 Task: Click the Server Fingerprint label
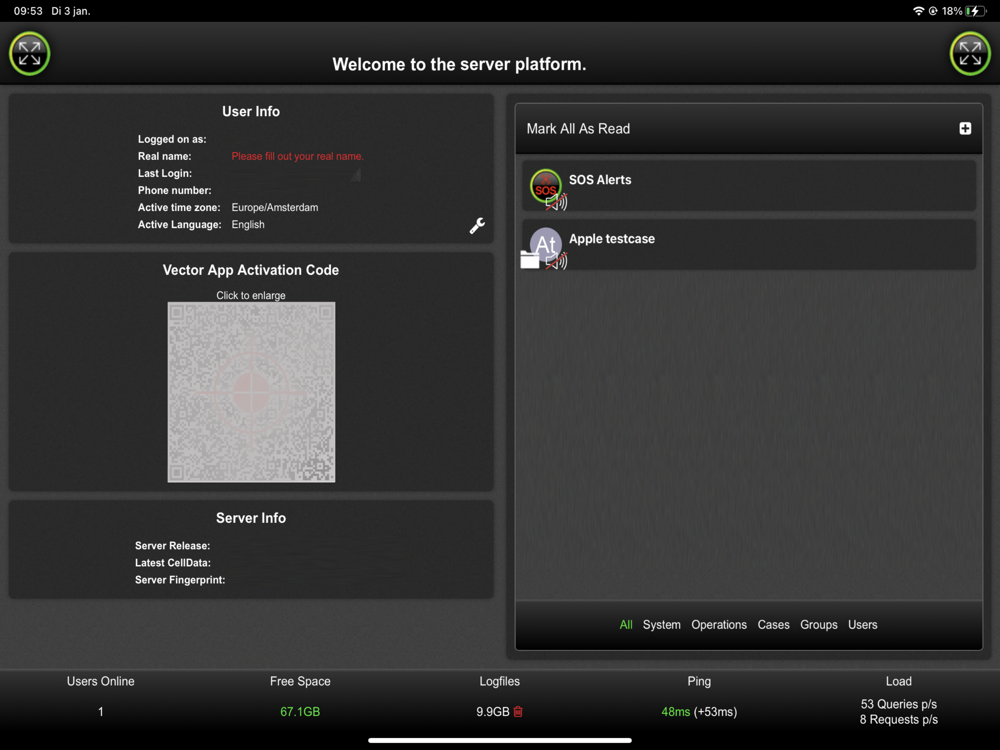click(180, 580)
